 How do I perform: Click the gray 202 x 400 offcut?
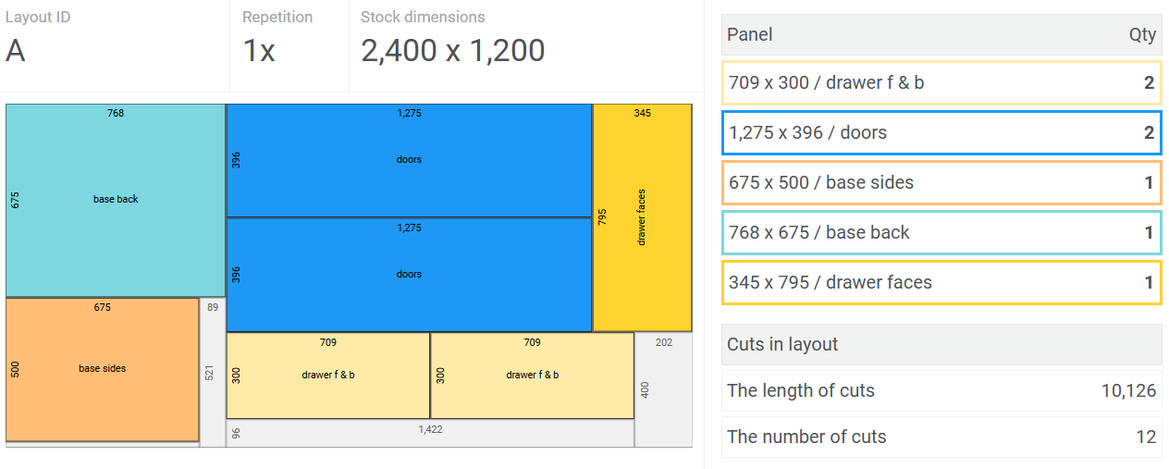(664, 389)
